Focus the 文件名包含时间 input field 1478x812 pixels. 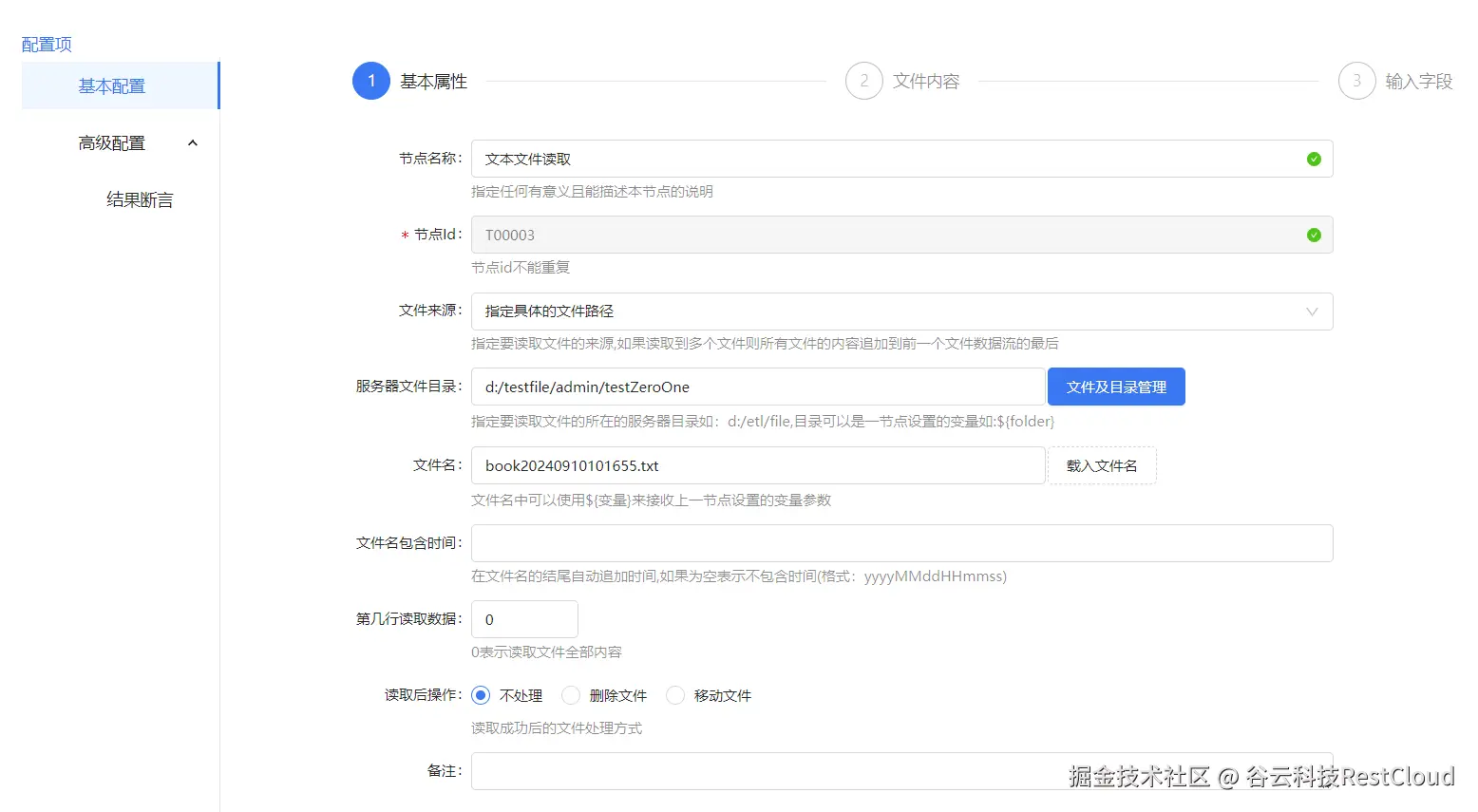coord(901,543)
